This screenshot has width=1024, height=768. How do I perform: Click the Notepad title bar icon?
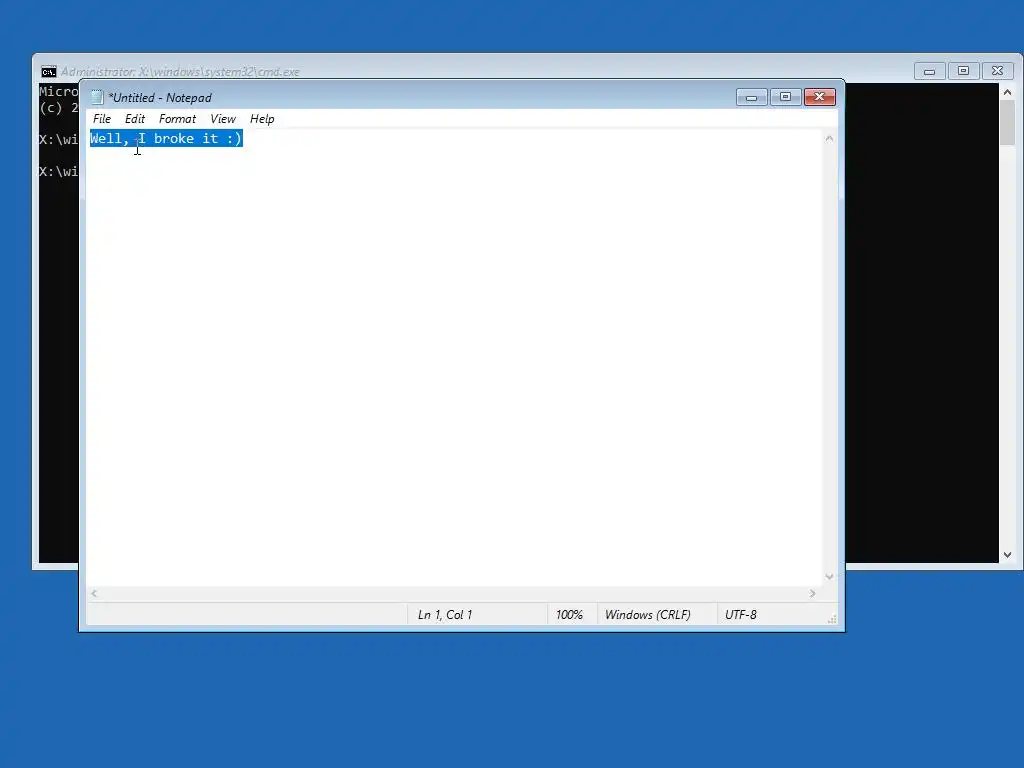click(97, 97)
